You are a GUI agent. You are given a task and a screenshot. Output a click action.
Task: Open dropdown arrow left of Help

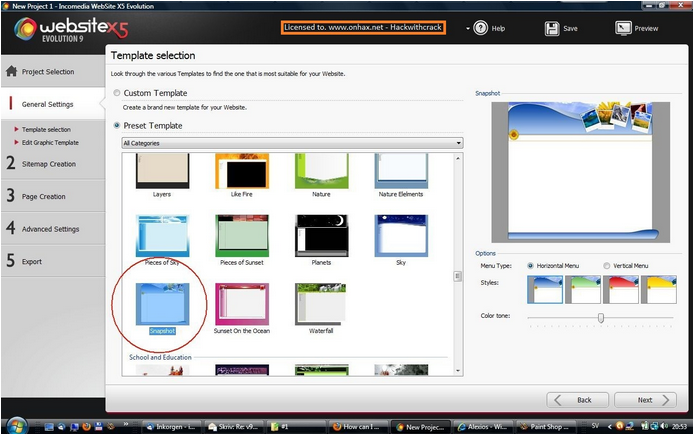click(x=466, y=28)
